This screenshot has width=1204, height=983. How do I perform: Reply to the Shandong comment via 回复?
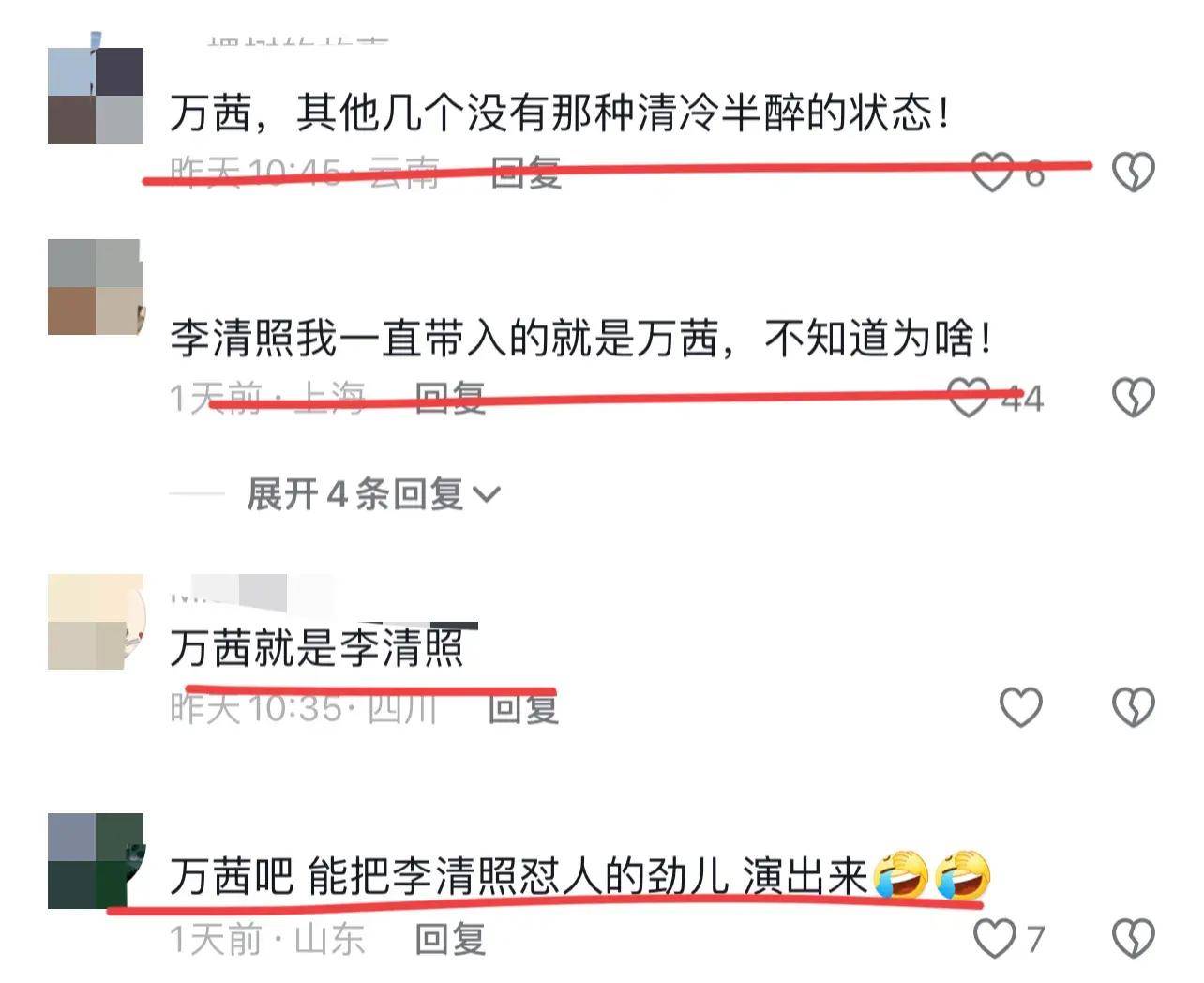click(x=450, y=938)
